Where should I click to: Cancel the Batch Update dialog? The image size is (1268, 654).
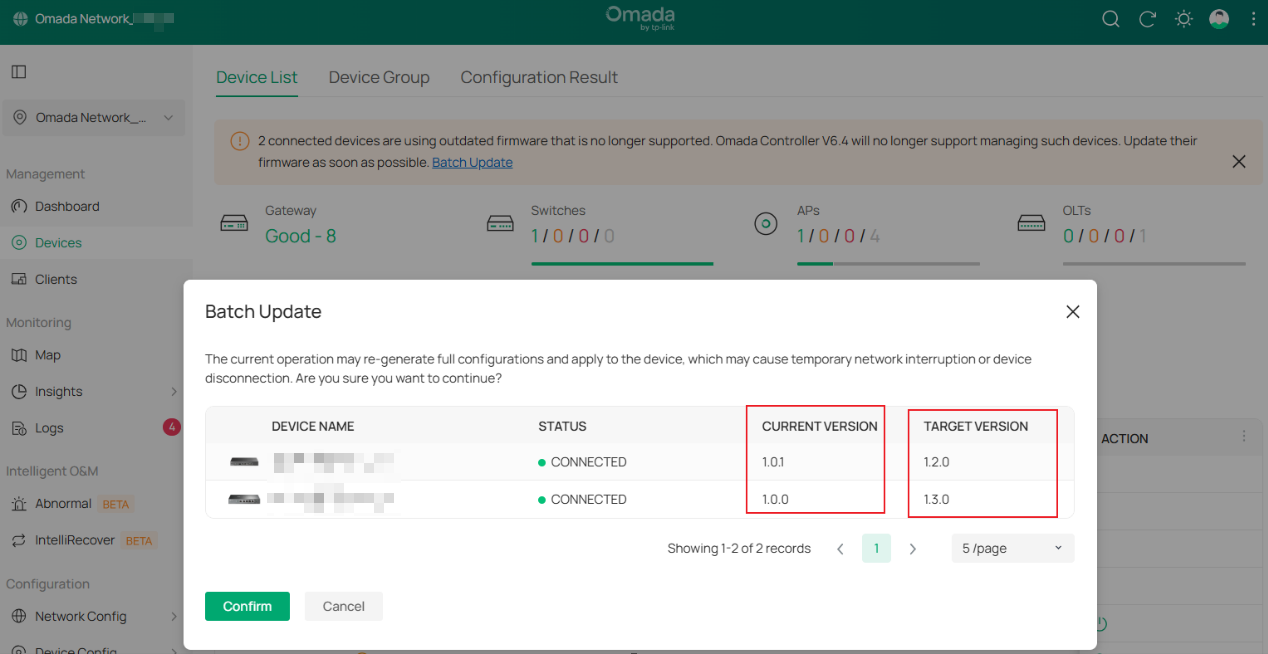tap(343, 606)
